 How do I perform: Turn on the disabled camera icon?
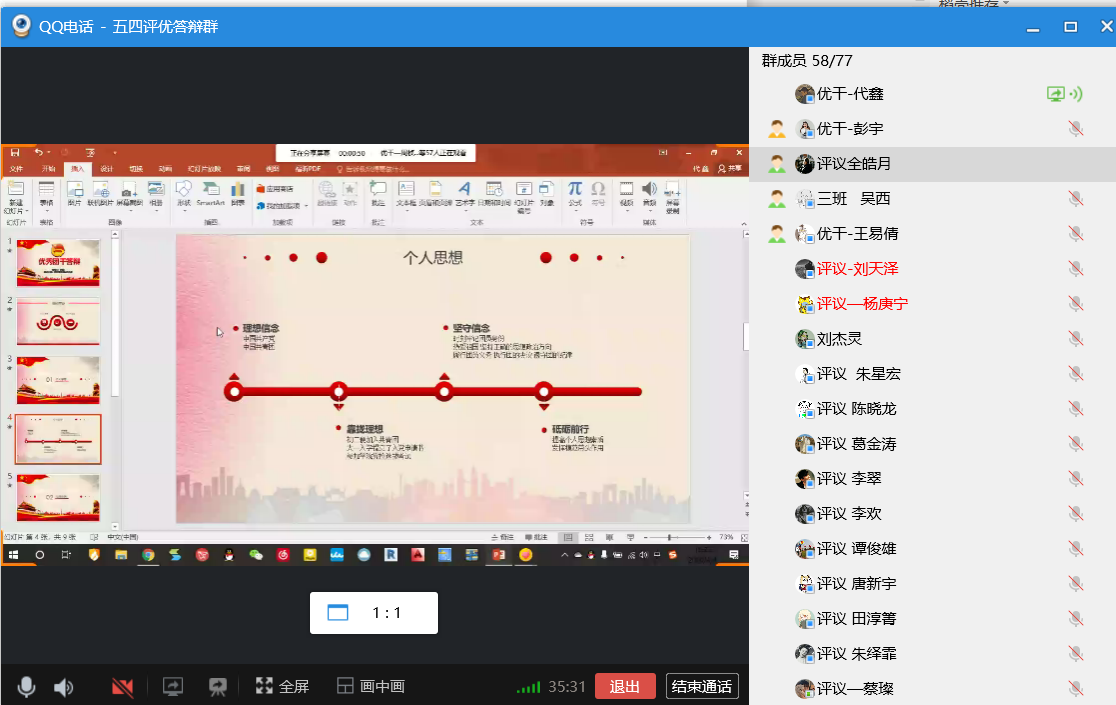(122, 687)
